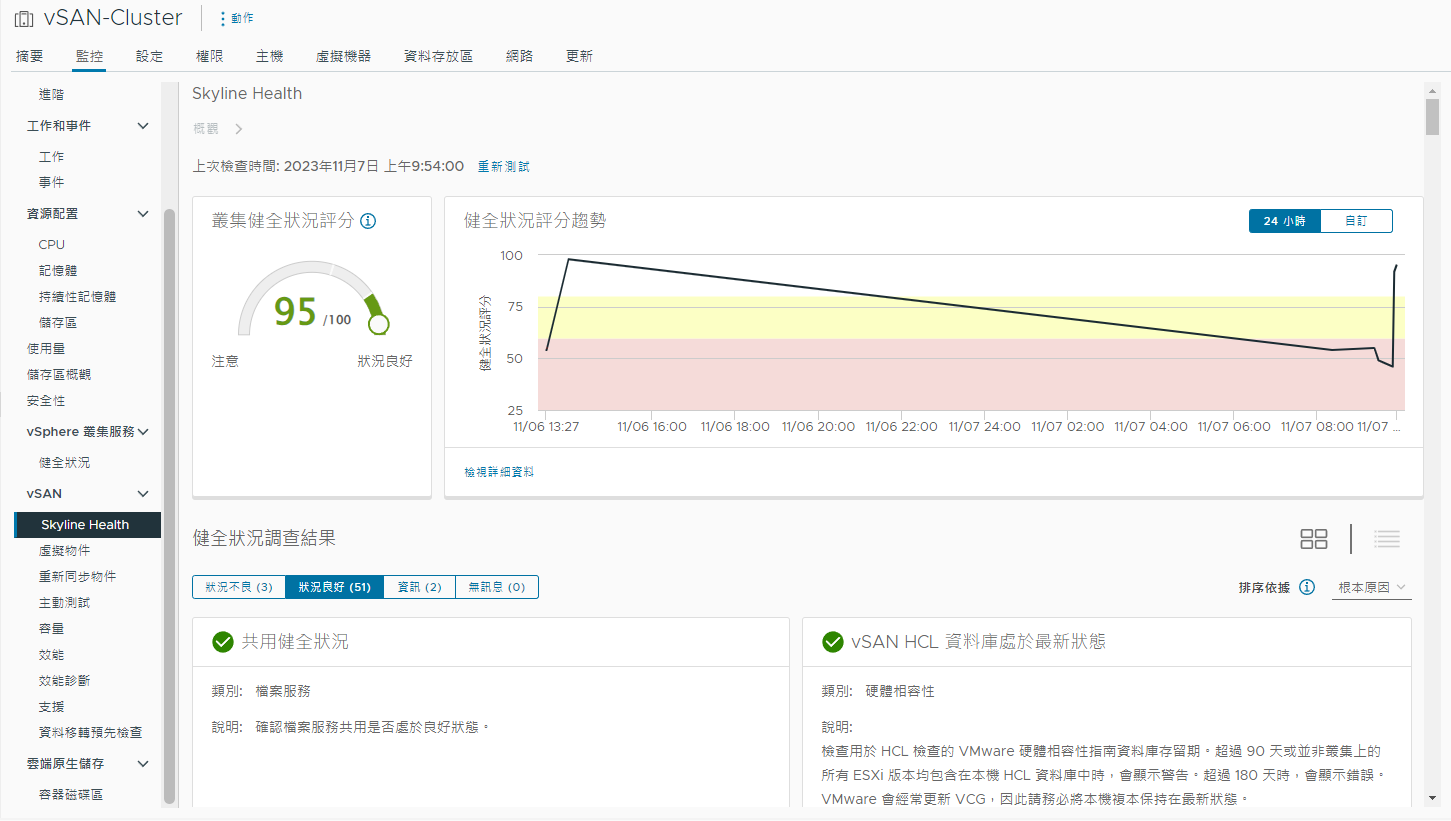
Task: Select 效能 in the sidebar
Action: click(52, 655)
